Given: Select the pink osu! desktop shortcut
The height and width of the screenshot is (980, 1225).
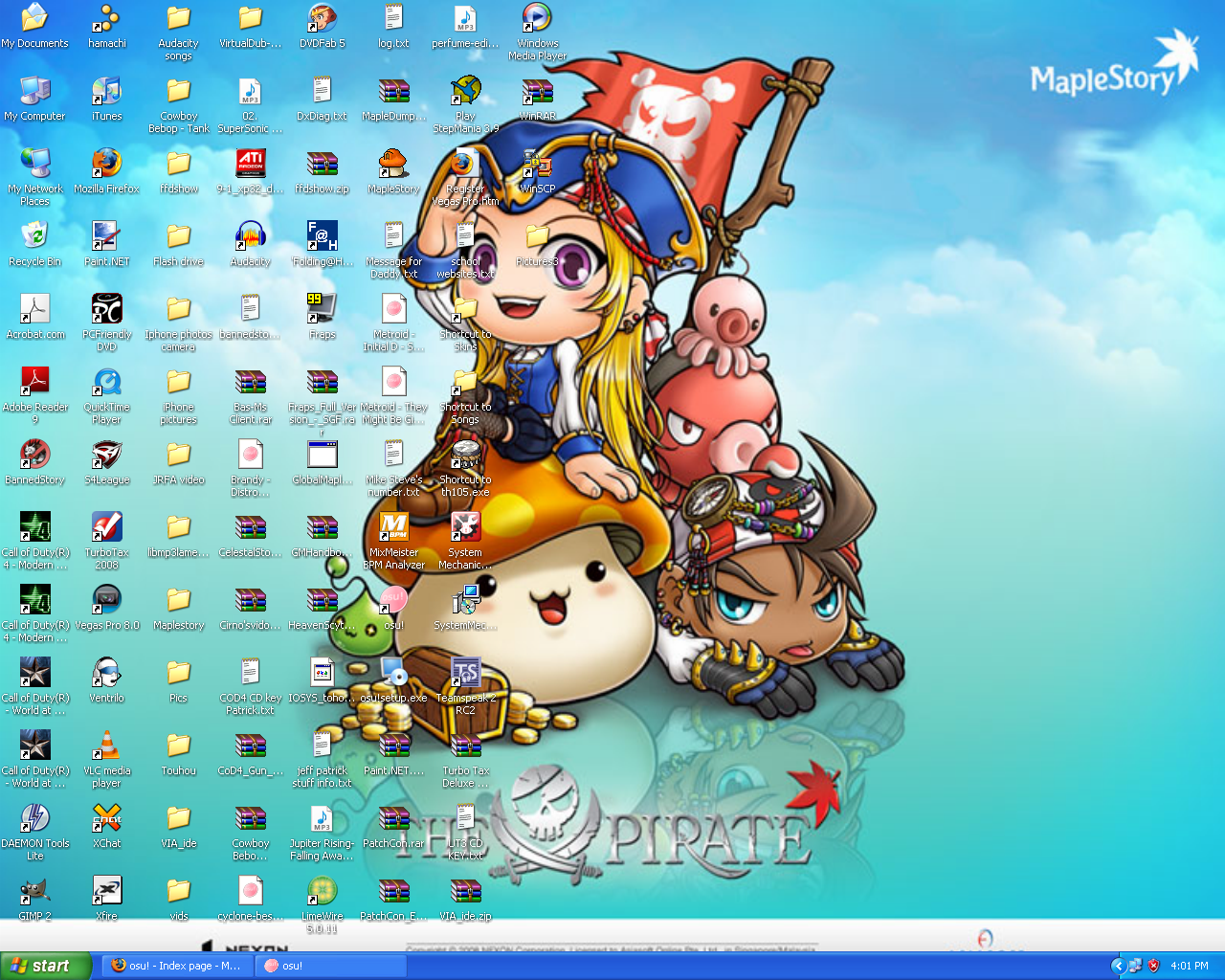Looking at the screenshot, I should (x=393, y=600).
